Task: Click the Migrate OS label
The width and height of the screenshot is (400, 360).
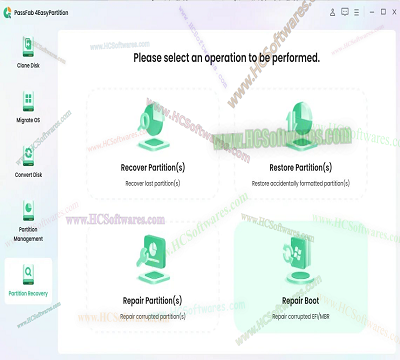Action: pos(28,120)
